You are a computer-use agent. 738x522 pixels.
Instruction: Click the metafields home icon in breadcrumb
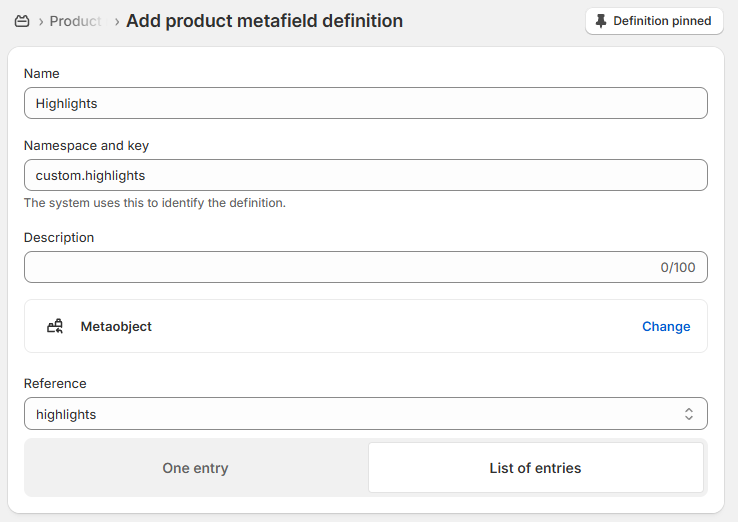[x=22, y=21]
